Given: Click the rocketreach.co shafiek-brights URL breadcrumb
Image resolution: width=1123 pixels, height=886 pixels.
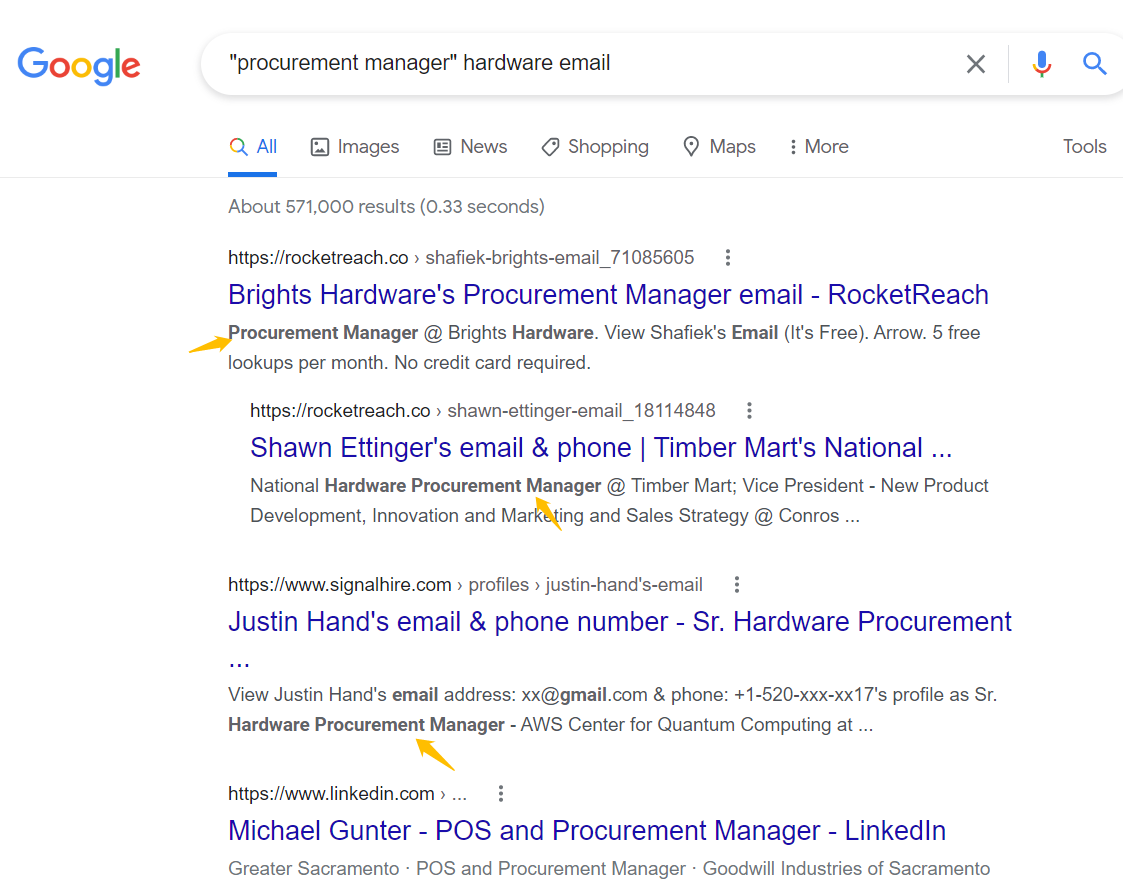Looking at the screenshot, I should coord(461,258).
